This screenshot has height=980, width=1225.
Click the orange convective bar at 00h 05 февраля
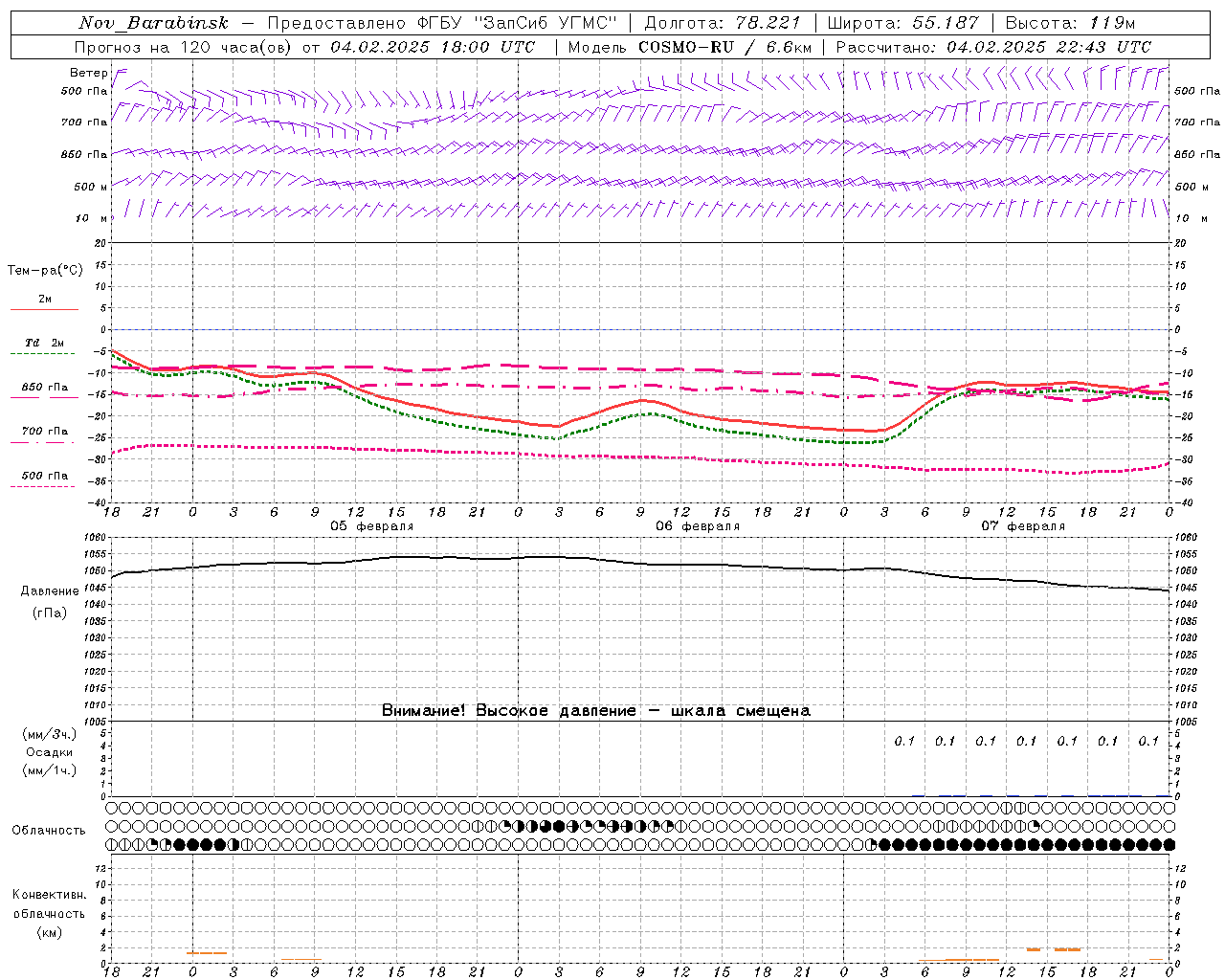tap(207, 953)
